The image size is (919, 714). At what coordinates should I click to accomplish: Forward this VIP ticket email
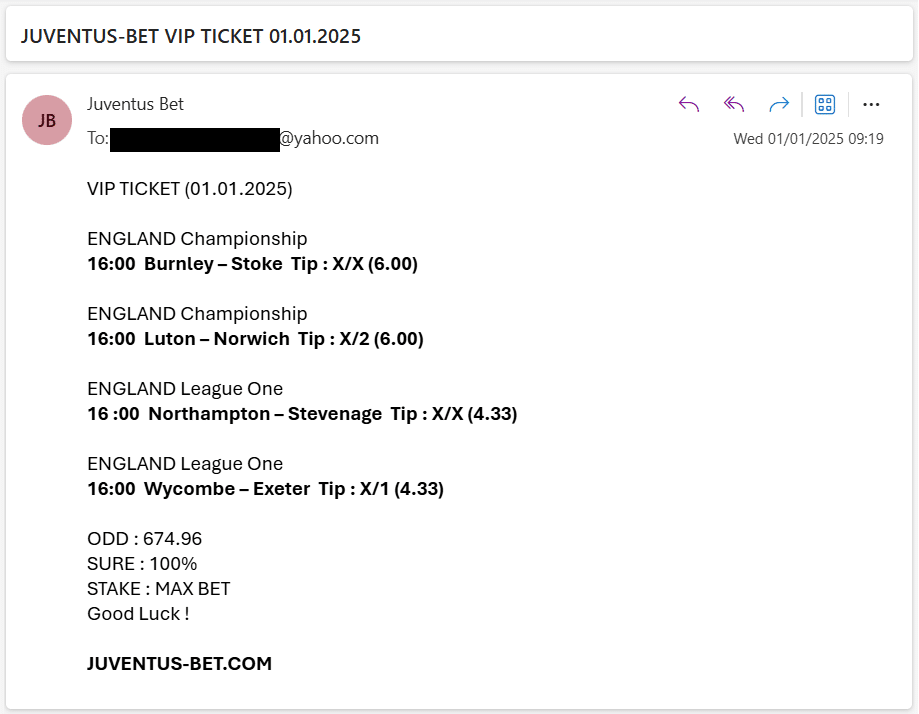point(779,104)
